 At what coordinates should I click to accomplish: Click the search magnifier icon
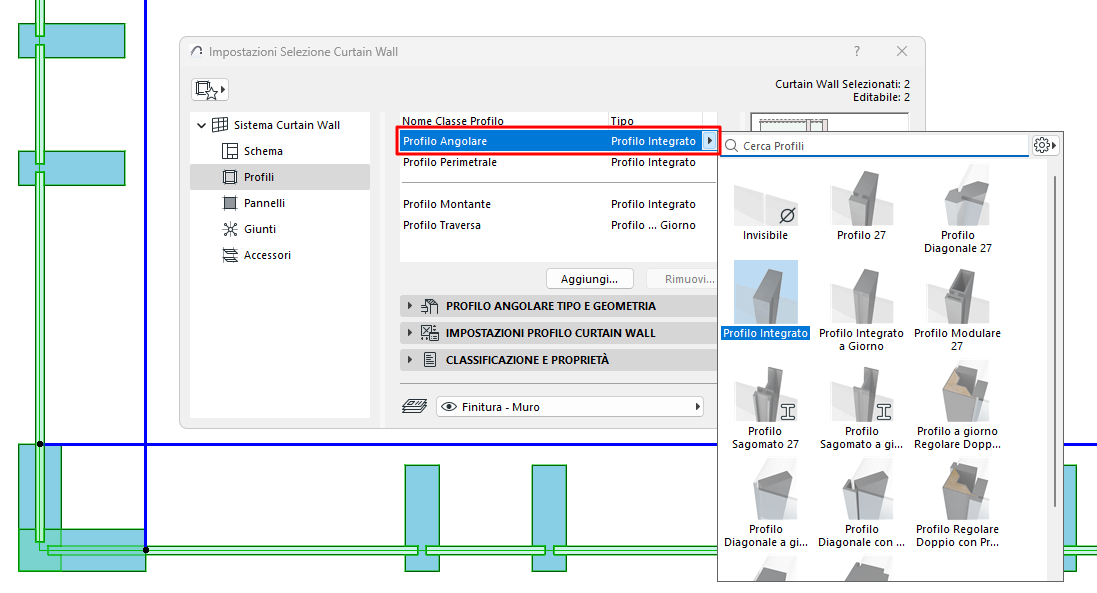[x=732, y=145]
